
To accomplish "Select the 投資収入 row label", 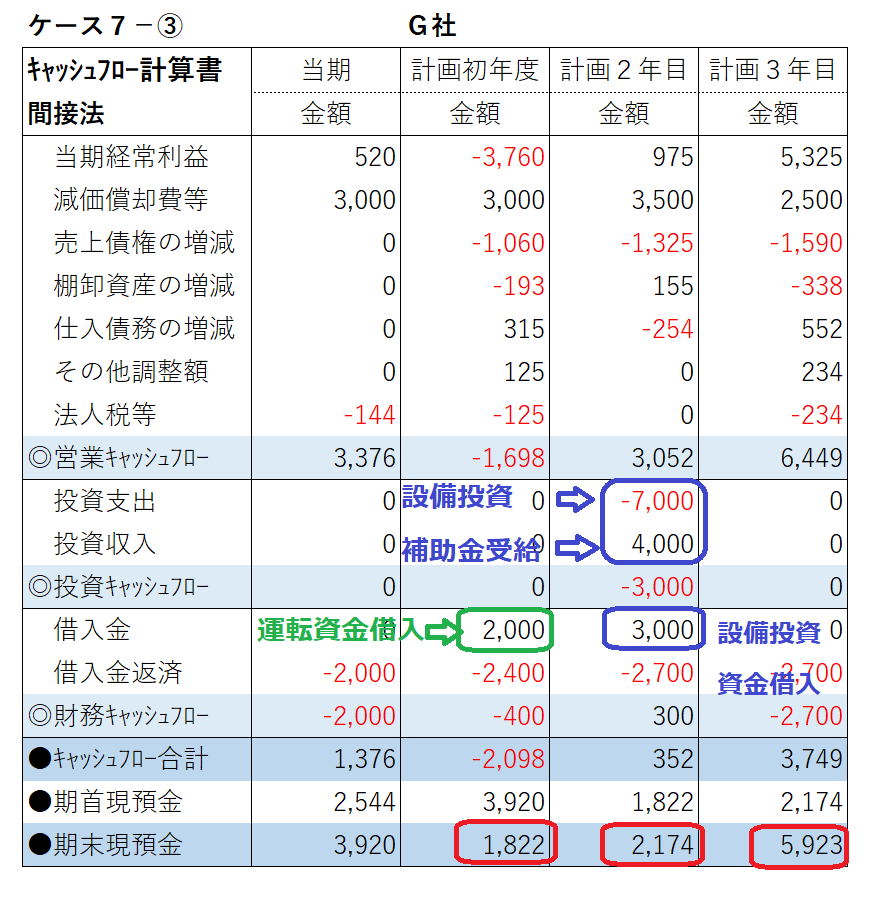I will [x=105, y=544].
